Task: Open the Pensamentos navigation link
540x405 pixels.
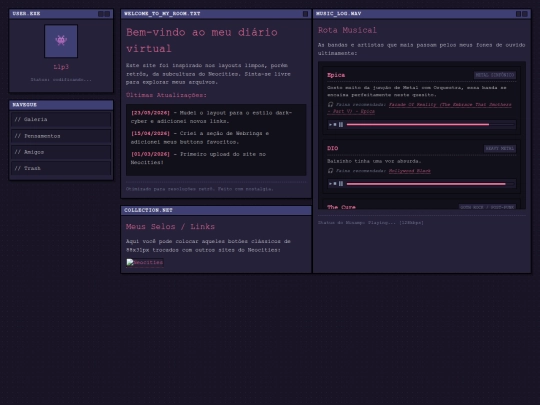Action: coord(61,136)
